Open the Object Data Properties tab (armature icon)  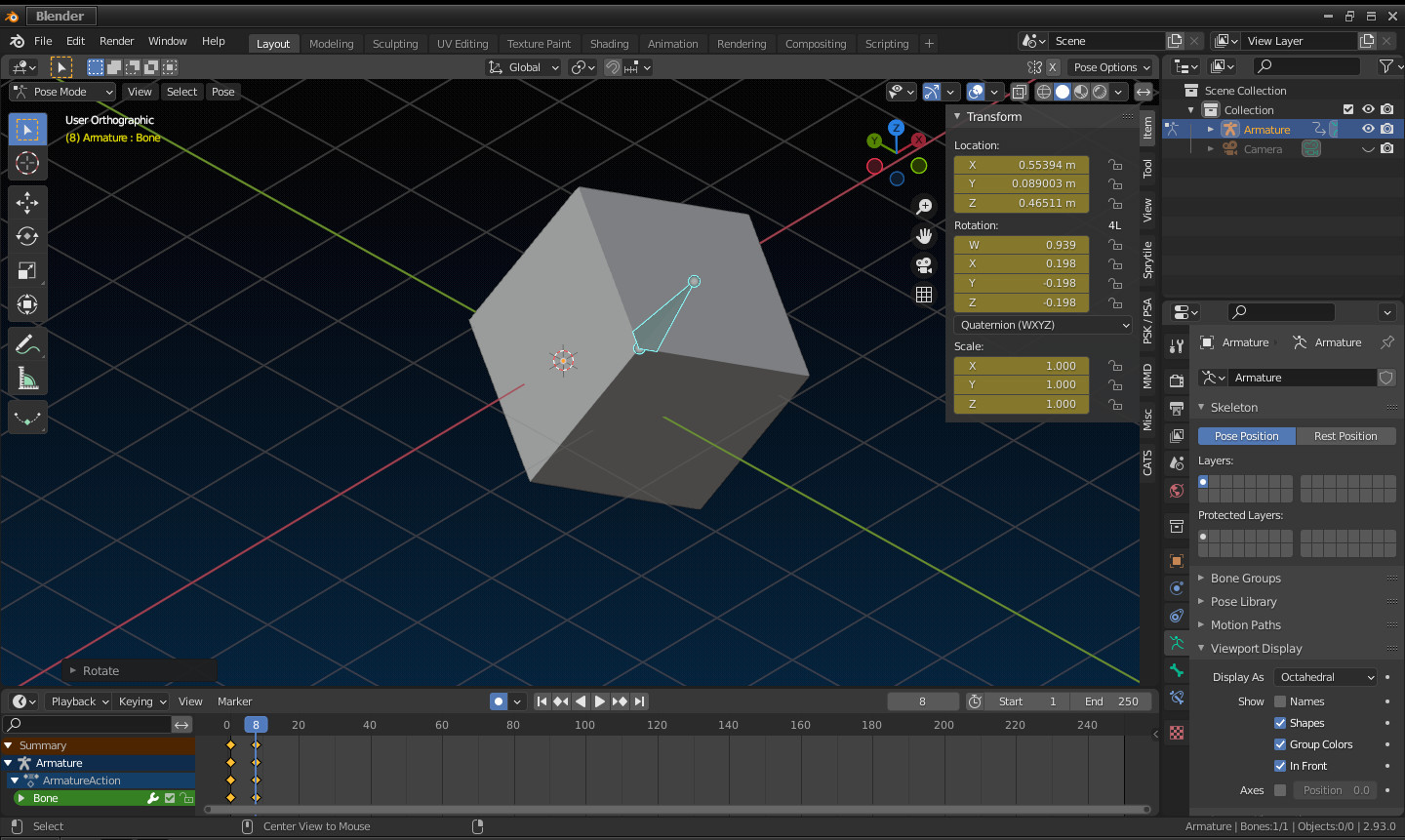[1176, 643]
